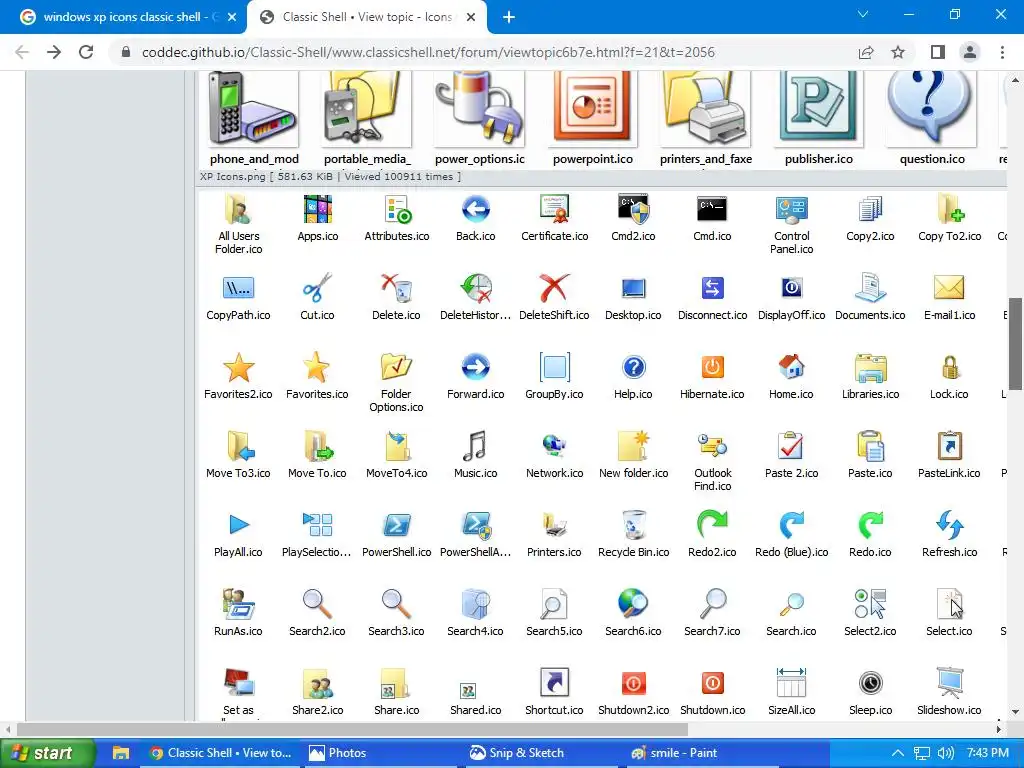Open the powerpoint.ico thumbnail
Image resolution: width=1024 pixels, height=768 pixels.
point(593,108)
